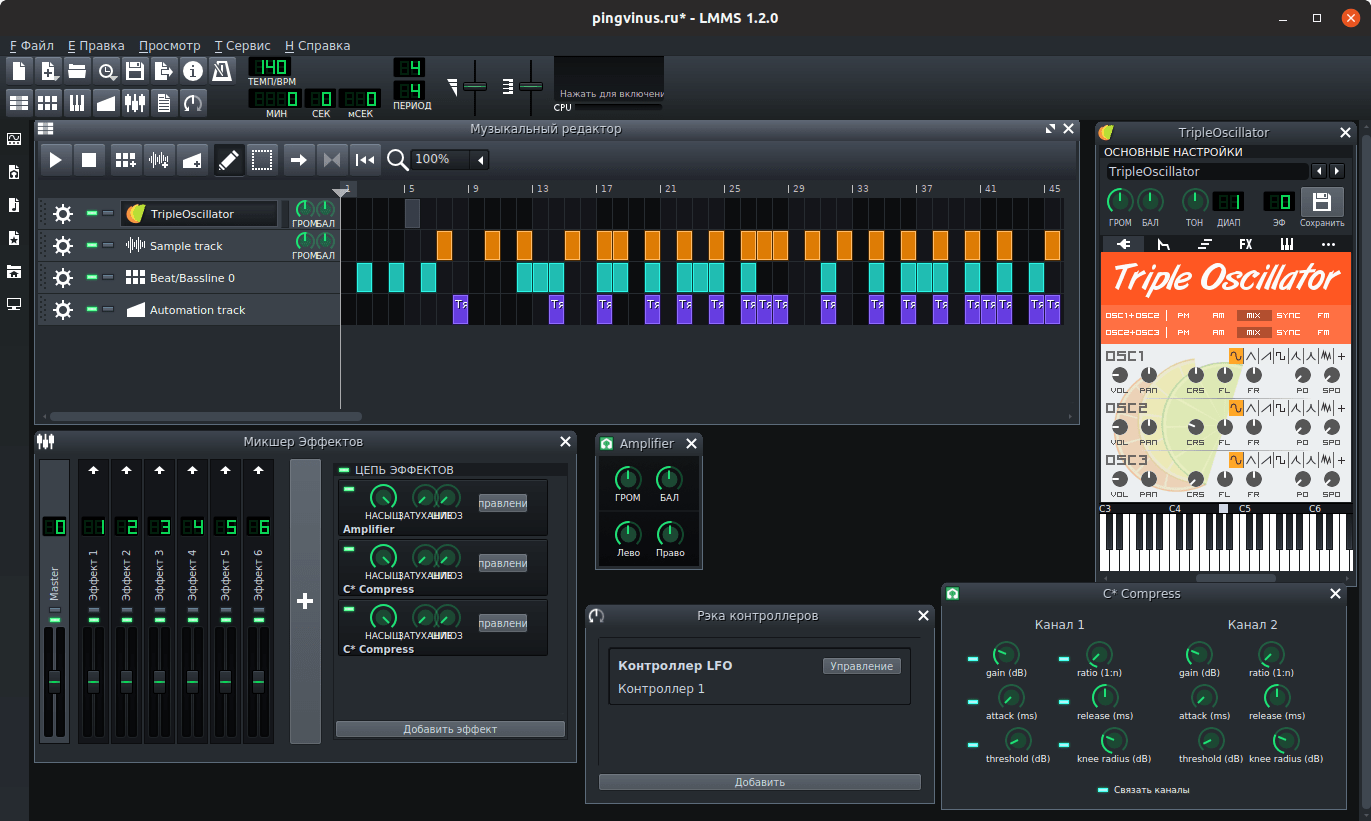
Task: Export the current project icon
Action: click(x=164, y=71)
